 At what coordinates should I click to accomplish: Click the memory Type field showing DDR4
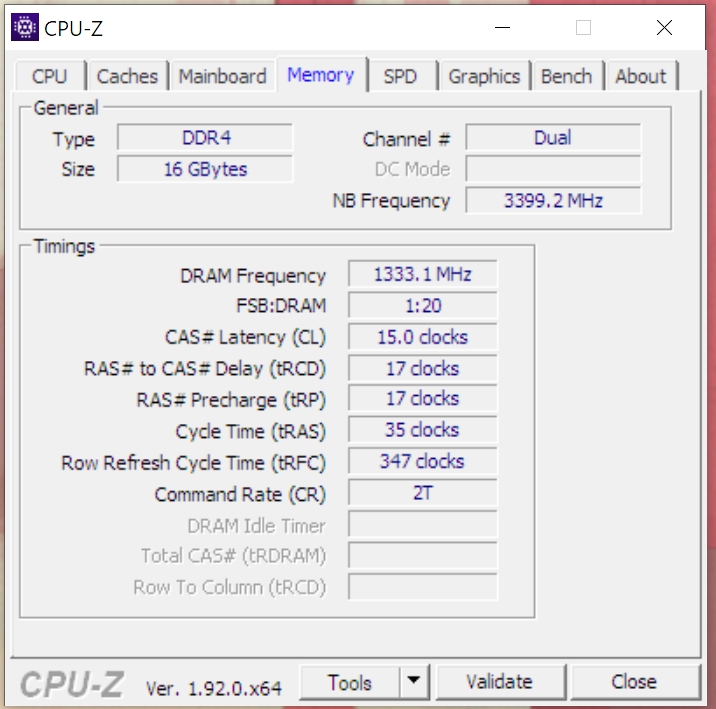(205, 137)
